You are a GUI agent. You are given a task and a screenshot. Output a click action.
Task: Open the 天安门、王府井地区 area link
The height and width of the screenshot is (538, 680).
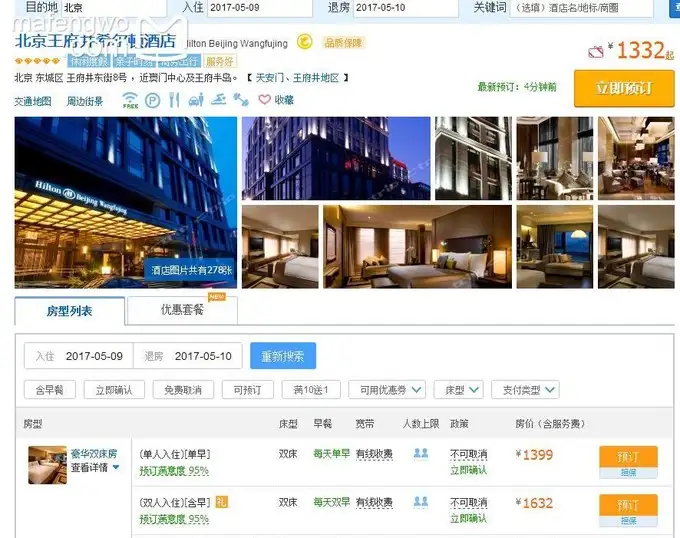click(x=297, y=78)
